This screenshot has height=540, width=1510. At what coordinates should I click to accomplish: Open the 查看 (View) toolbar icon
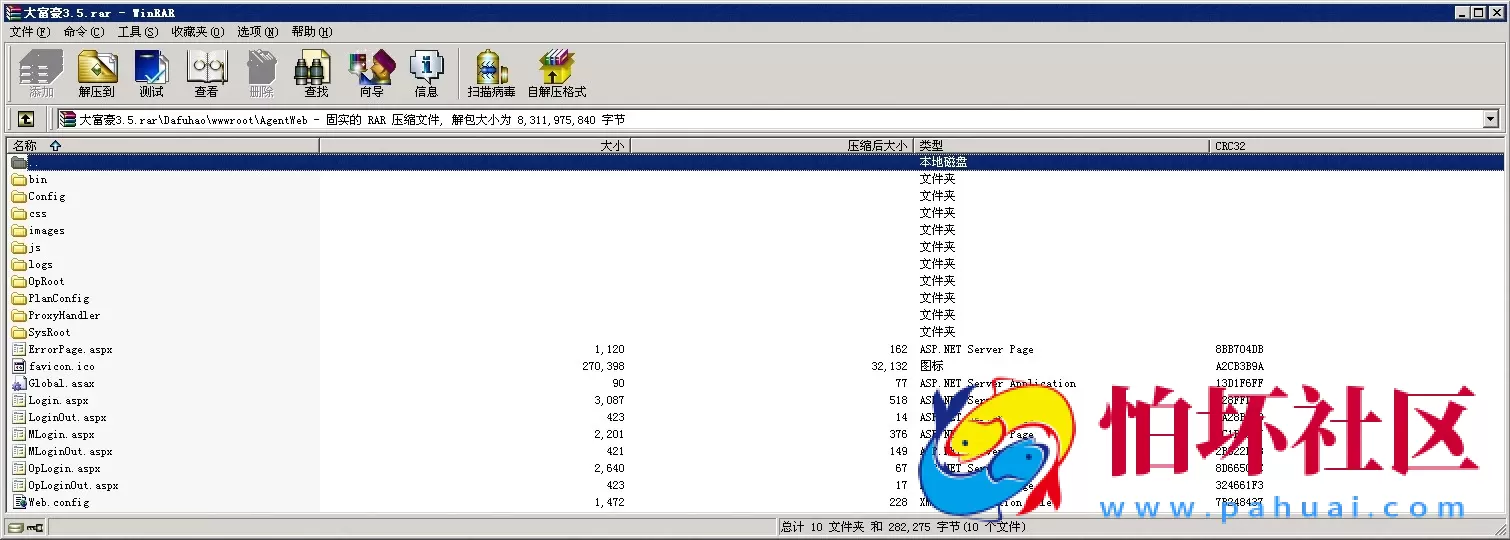(x=206, y=73)
